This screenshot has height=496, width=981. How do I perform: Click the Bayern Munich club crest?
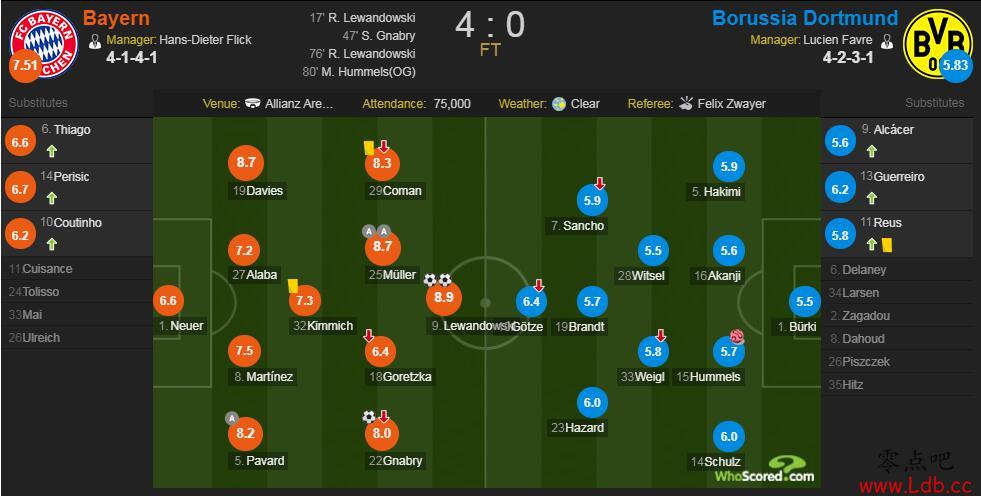(44, 44)
